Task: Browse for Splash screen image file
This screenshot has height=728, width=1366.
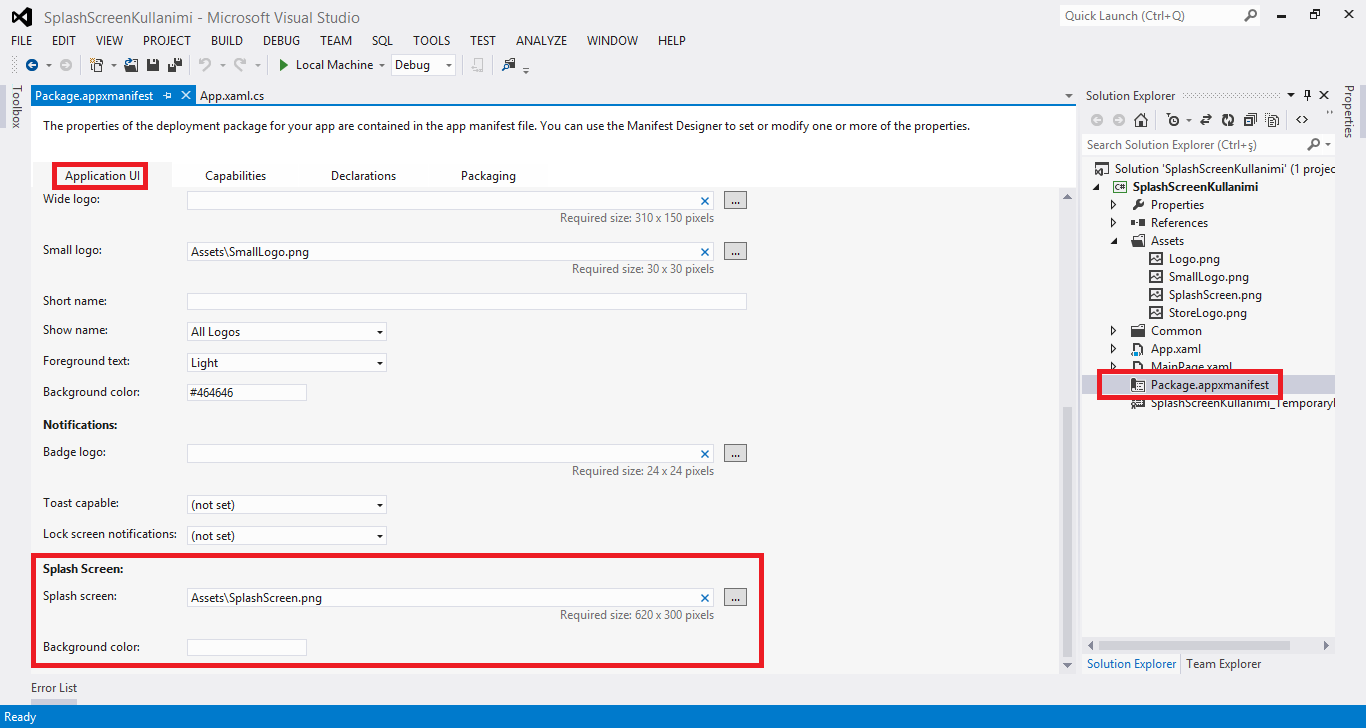Action: [x=735, y=598]
